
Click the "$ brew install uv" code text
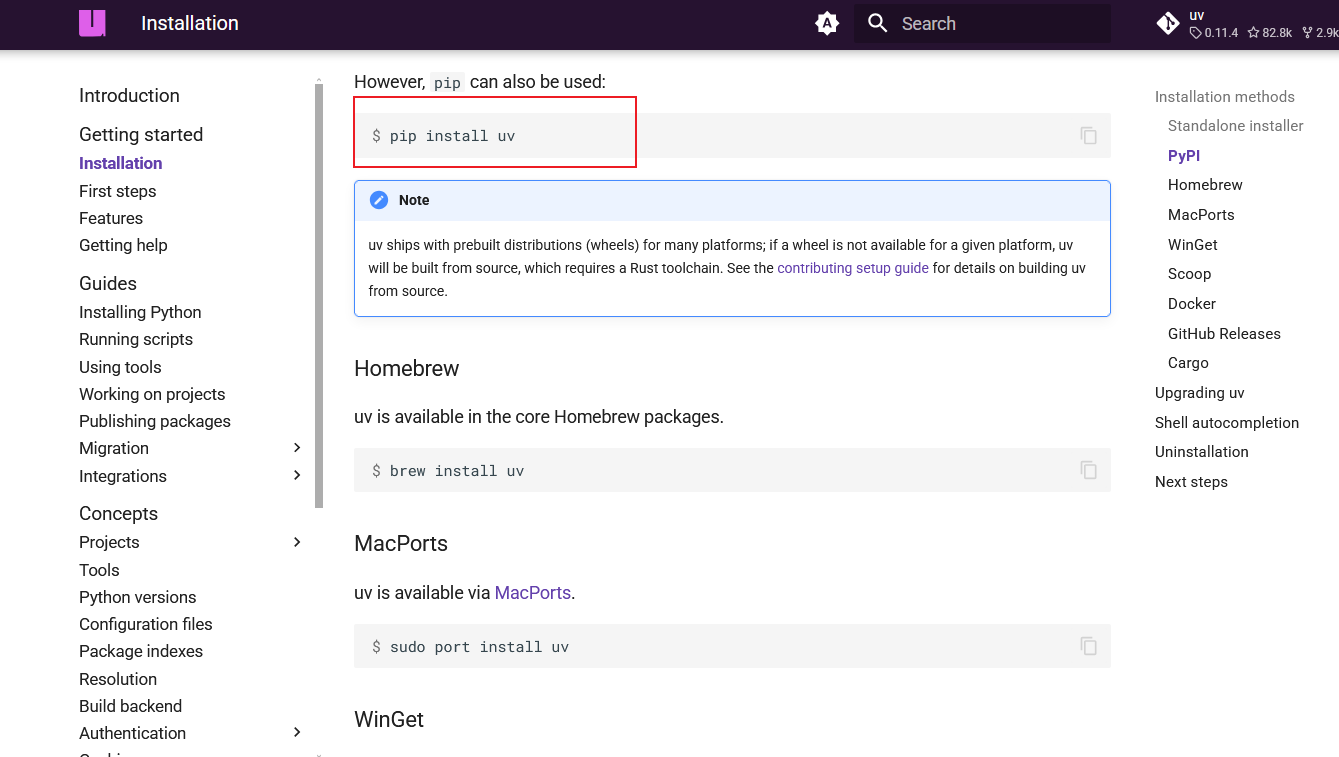click(448, 471)
